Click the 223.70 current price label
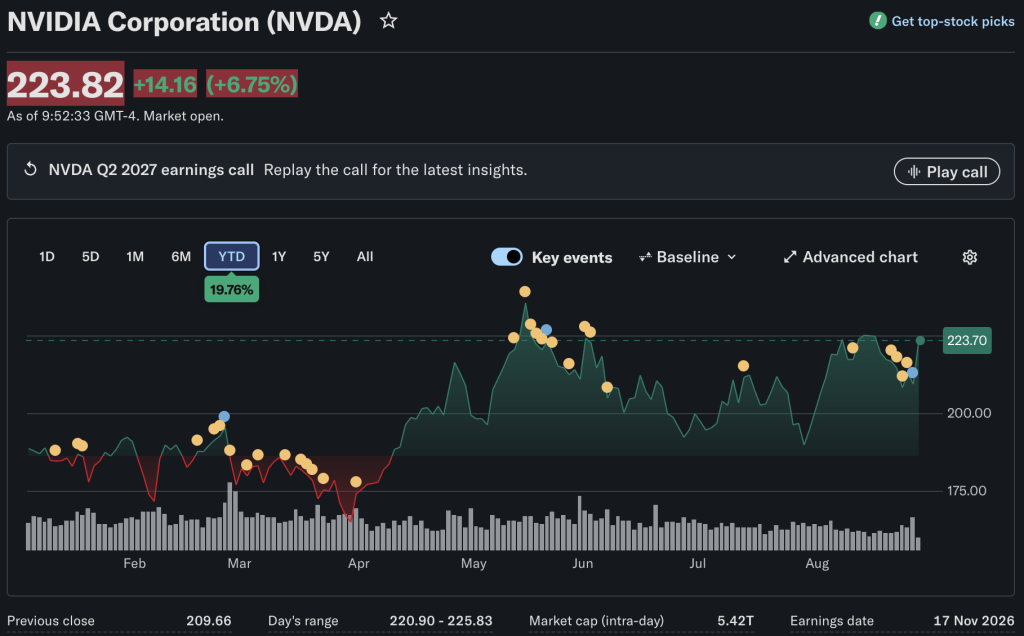The height and width of the screenshot is (636, 1024). (967, 340)
